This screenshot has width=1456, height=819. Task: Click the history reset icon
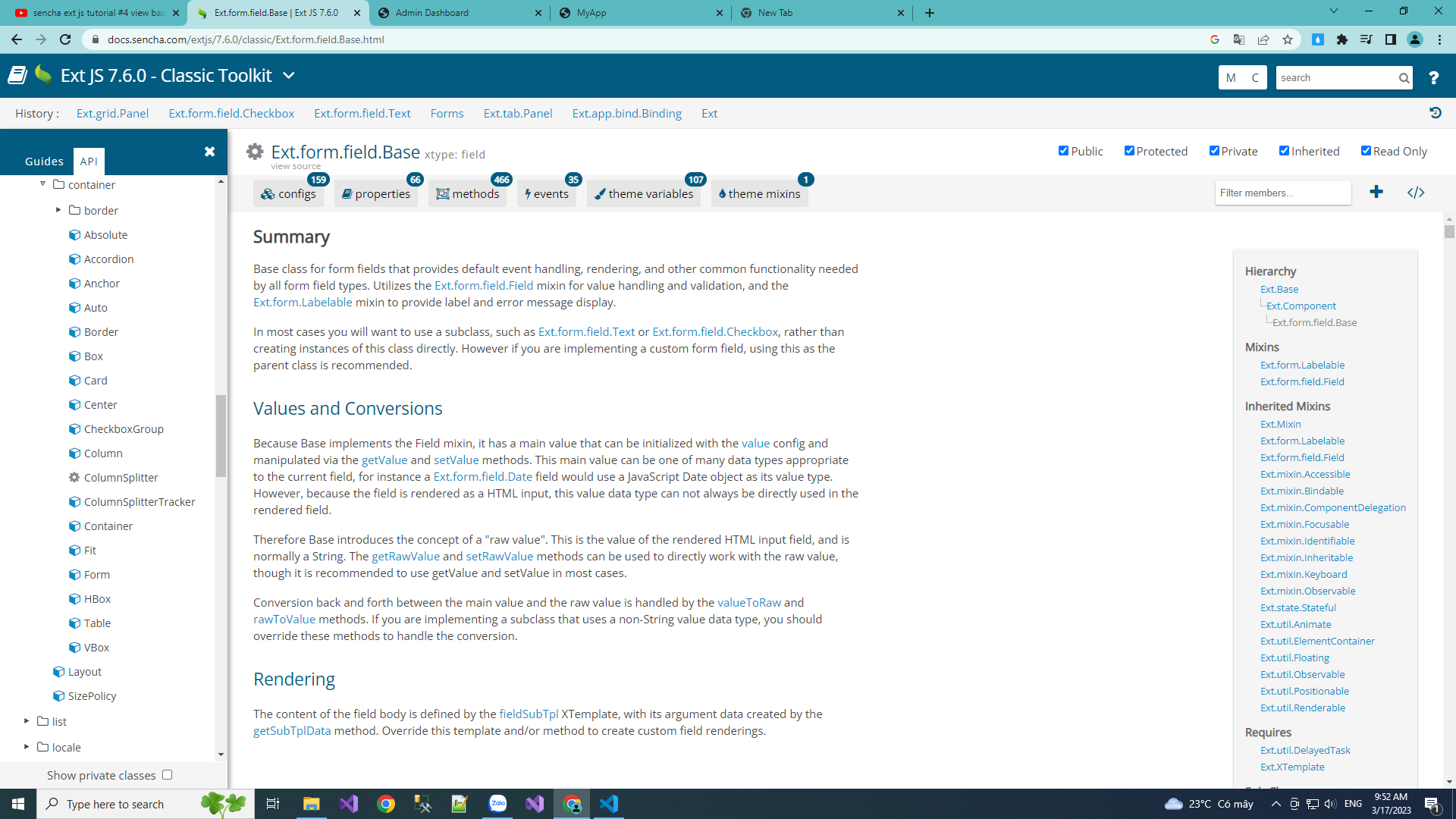[x=1435, y=113]
